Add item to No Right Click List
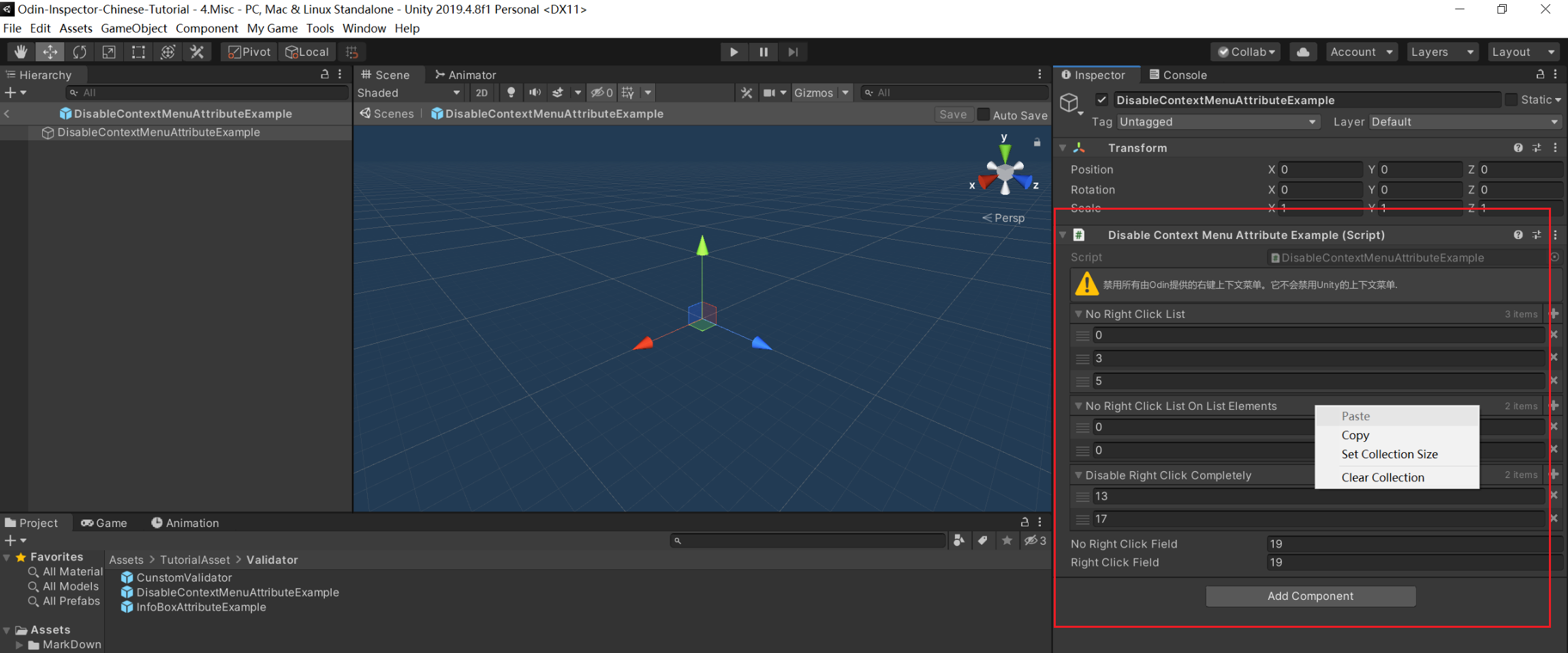The width and height of the screenshot is (1568, 653). point(1554,314)
